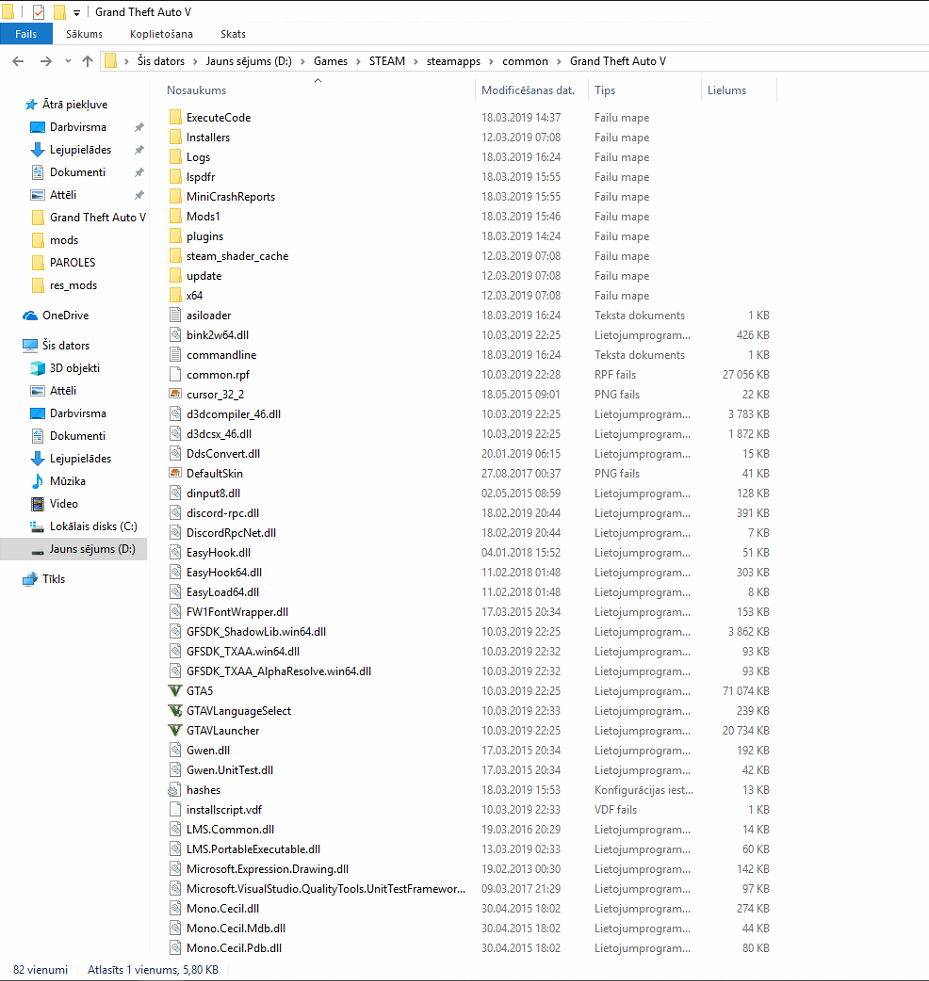Click the OneDrive cloud icon

coord(30,315)
